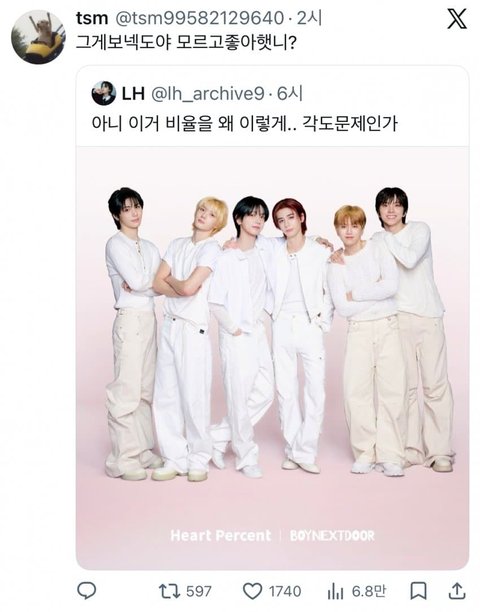Open tsm's profile avatar picture
The image size is (480, 612).
click(x=38, y=37)
